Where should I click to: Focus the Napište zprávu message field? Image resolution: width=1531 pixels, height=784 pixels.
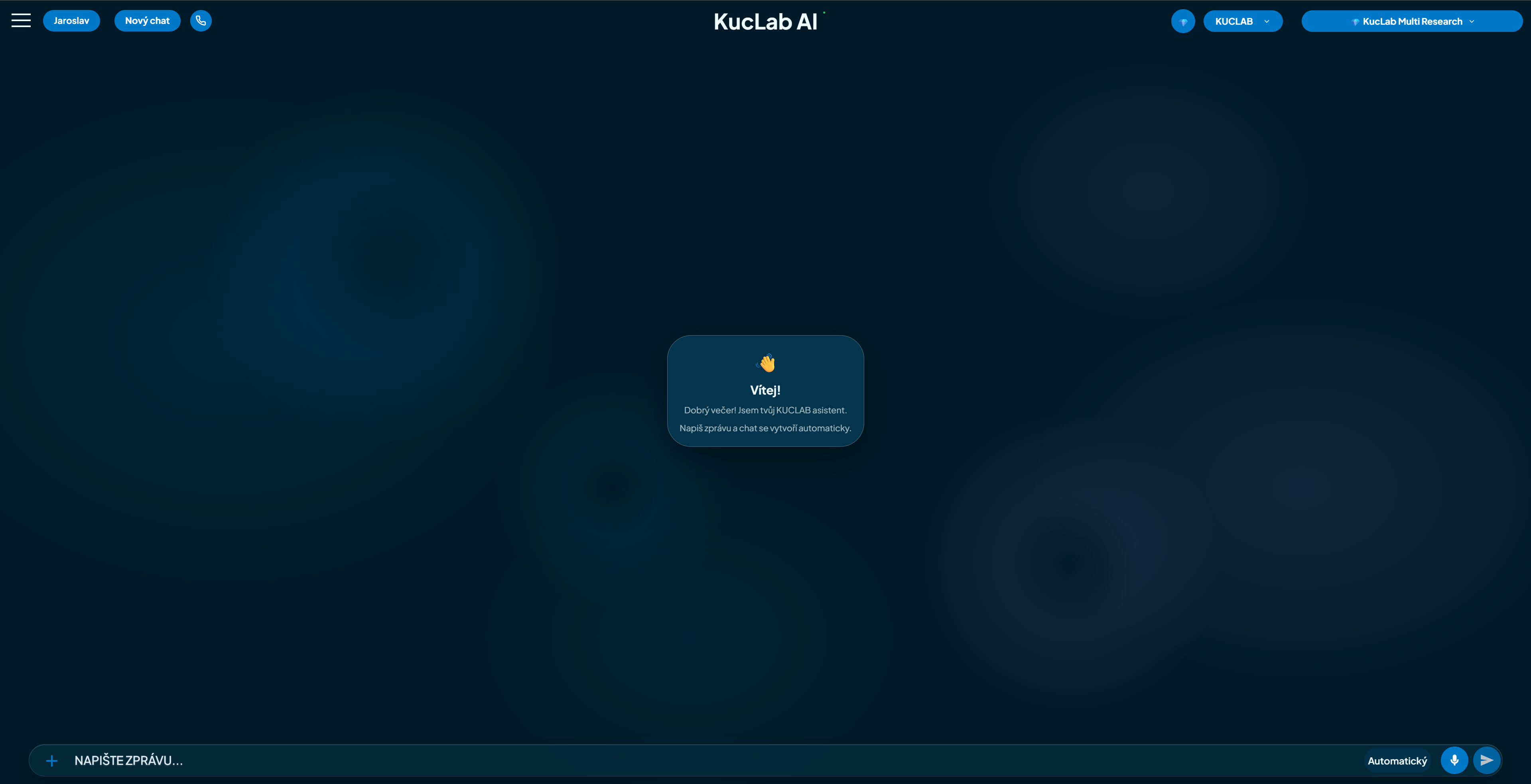(713, 761)
